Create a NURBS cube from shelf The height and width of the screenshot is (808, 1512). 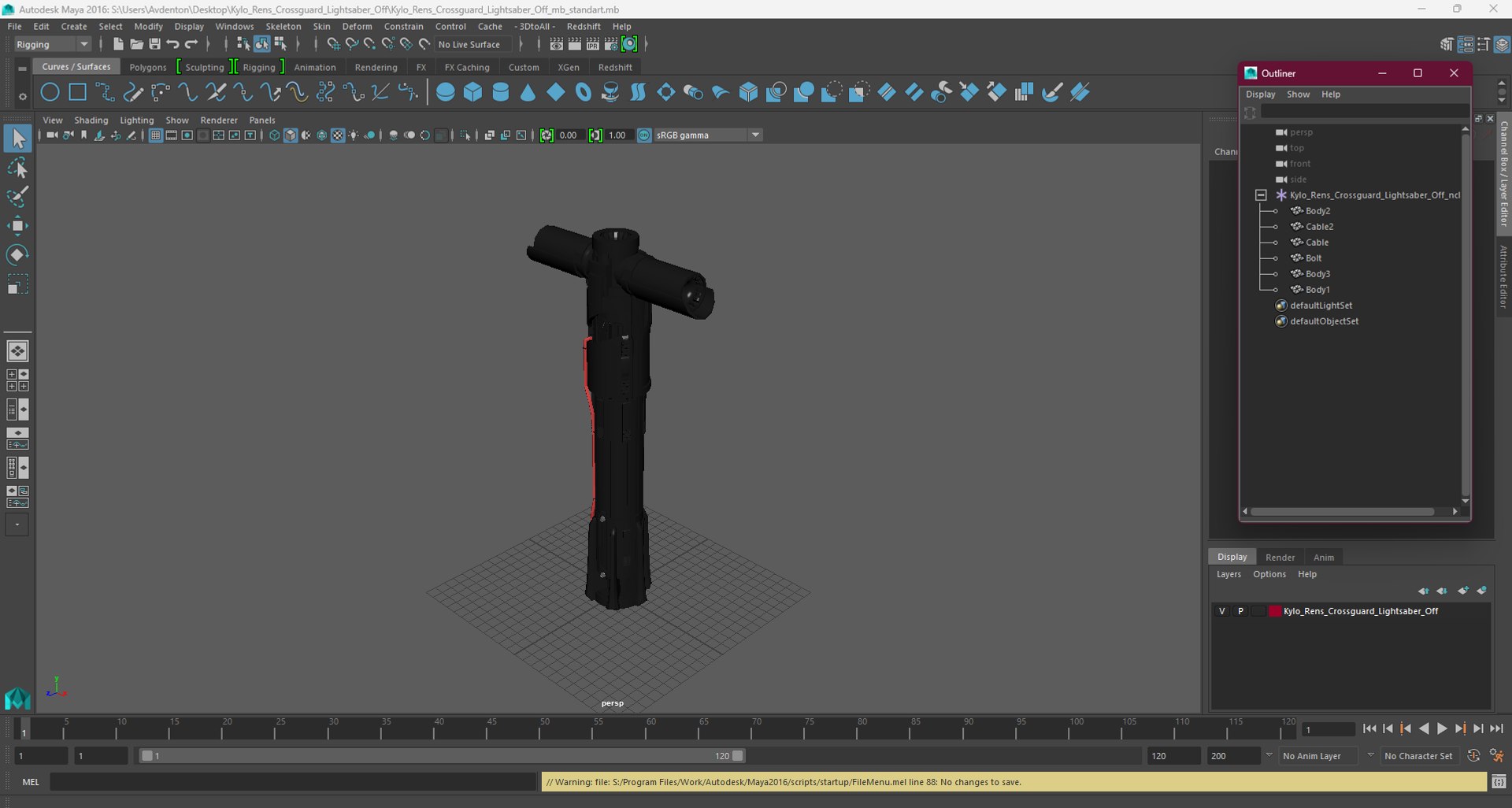pos(473,92)
